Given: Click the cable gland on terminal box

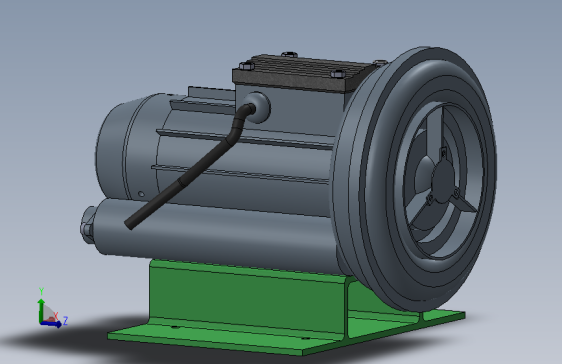Looking at the screenshot, I should pyautogui.click(x=257, y=107).
